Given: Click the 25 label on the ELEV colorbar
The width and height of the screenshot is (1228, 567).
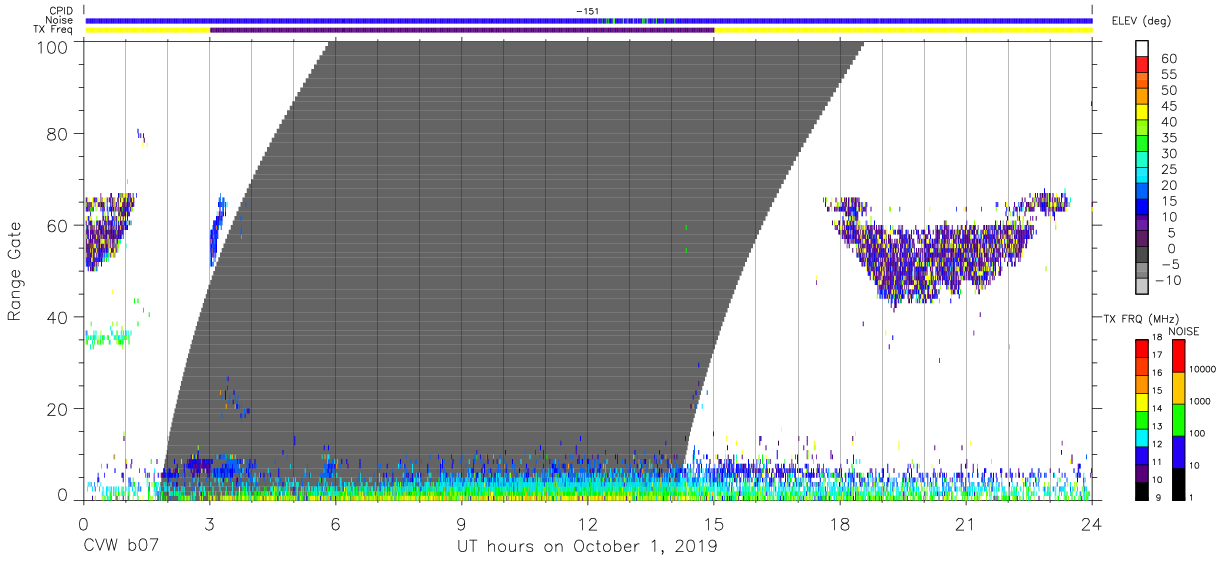Looking at the screenshot, I should (x=1169, y=169).
